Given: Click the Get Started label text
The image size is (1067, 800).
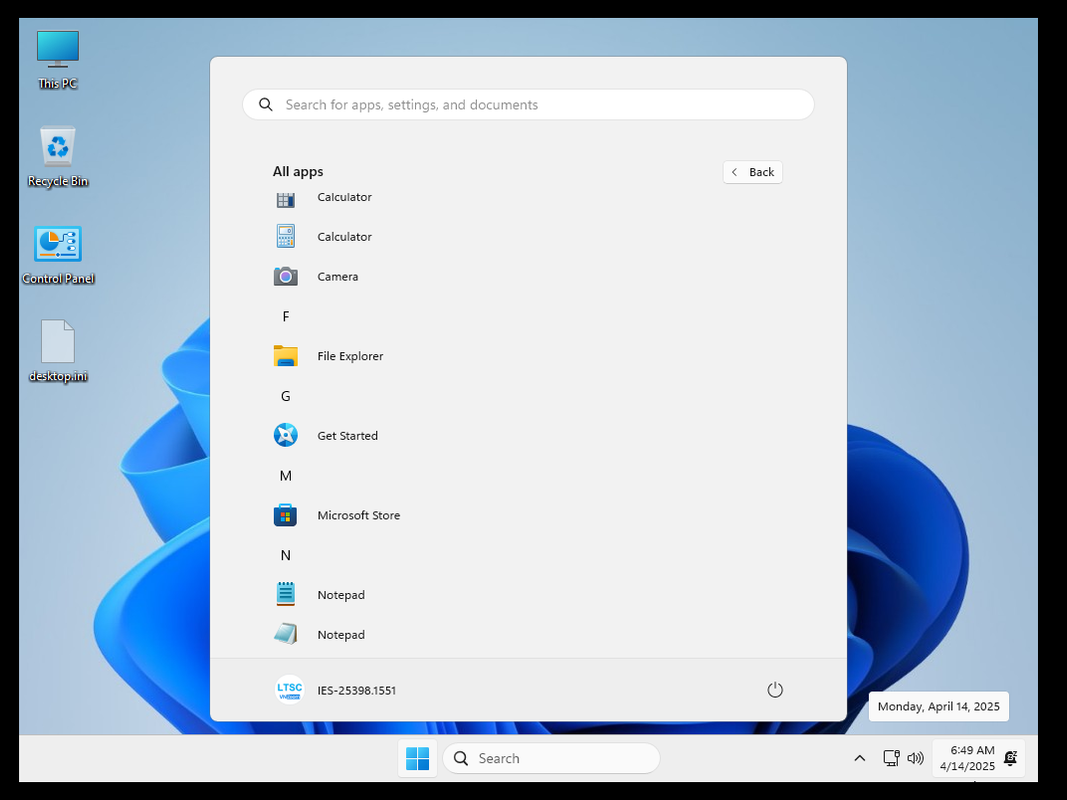Looking at the screenshot, I should coord(347,435).
